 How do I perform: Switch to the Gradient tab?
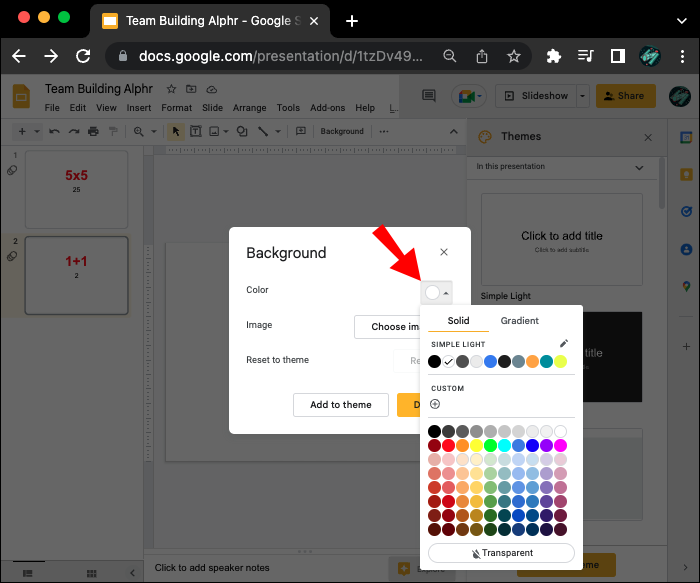click(519, 321)
